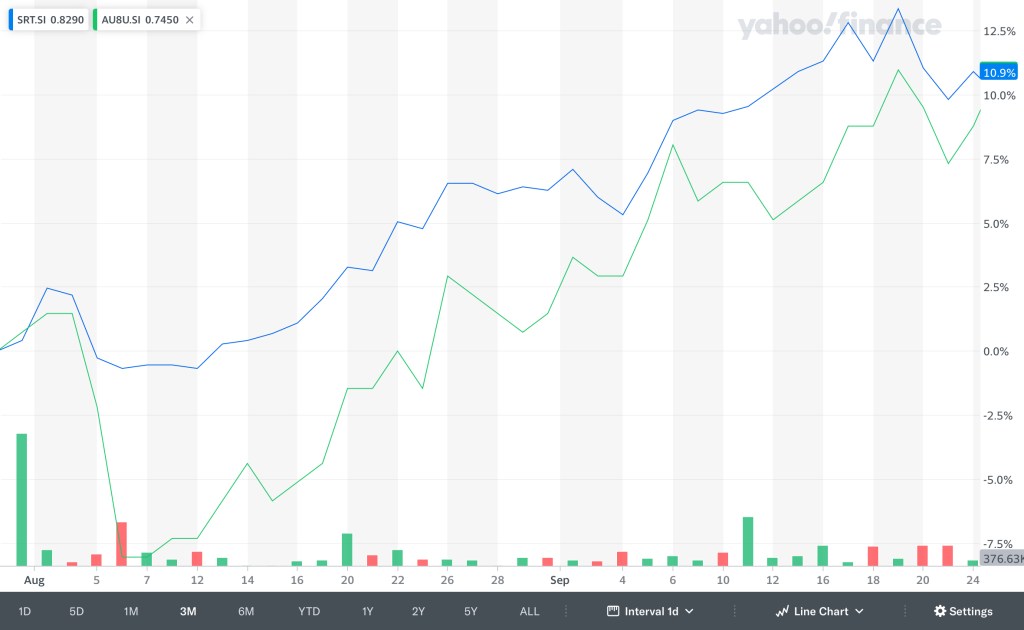1024x630 pixels.
Task: Click the Line Chart type icon
Action: [783, 611]
